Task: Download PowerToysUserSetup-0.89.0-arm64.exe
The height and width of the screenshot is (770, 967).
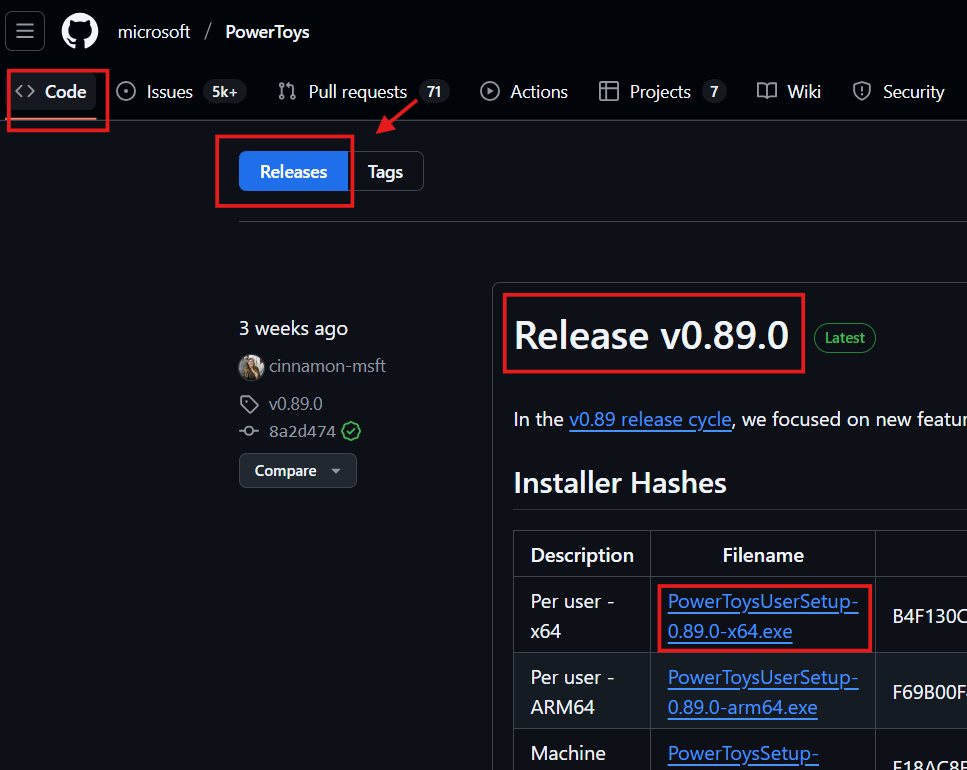Action: tap(763, 692)
